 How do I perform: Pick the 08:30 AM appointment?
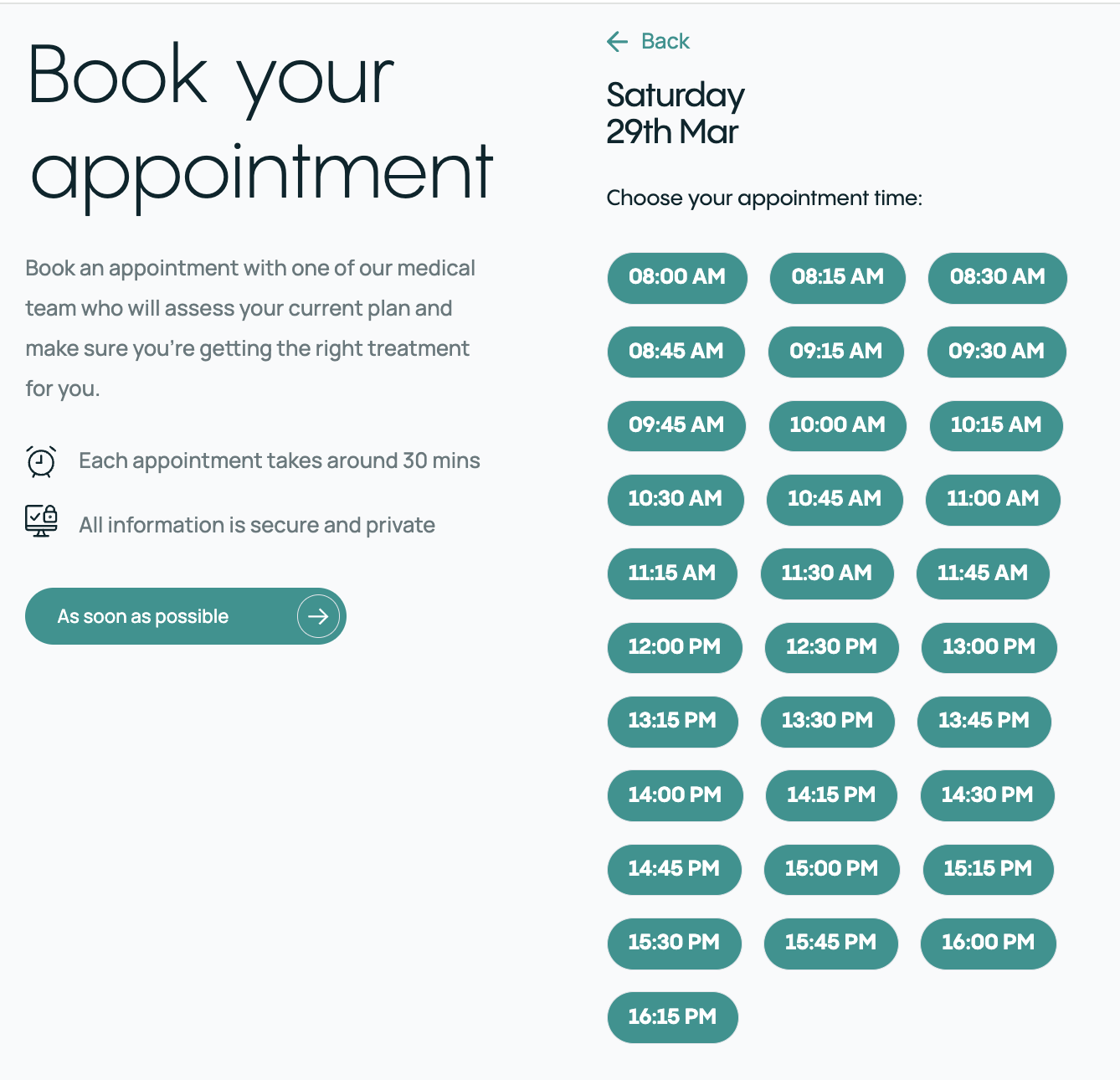coord(998,277)
